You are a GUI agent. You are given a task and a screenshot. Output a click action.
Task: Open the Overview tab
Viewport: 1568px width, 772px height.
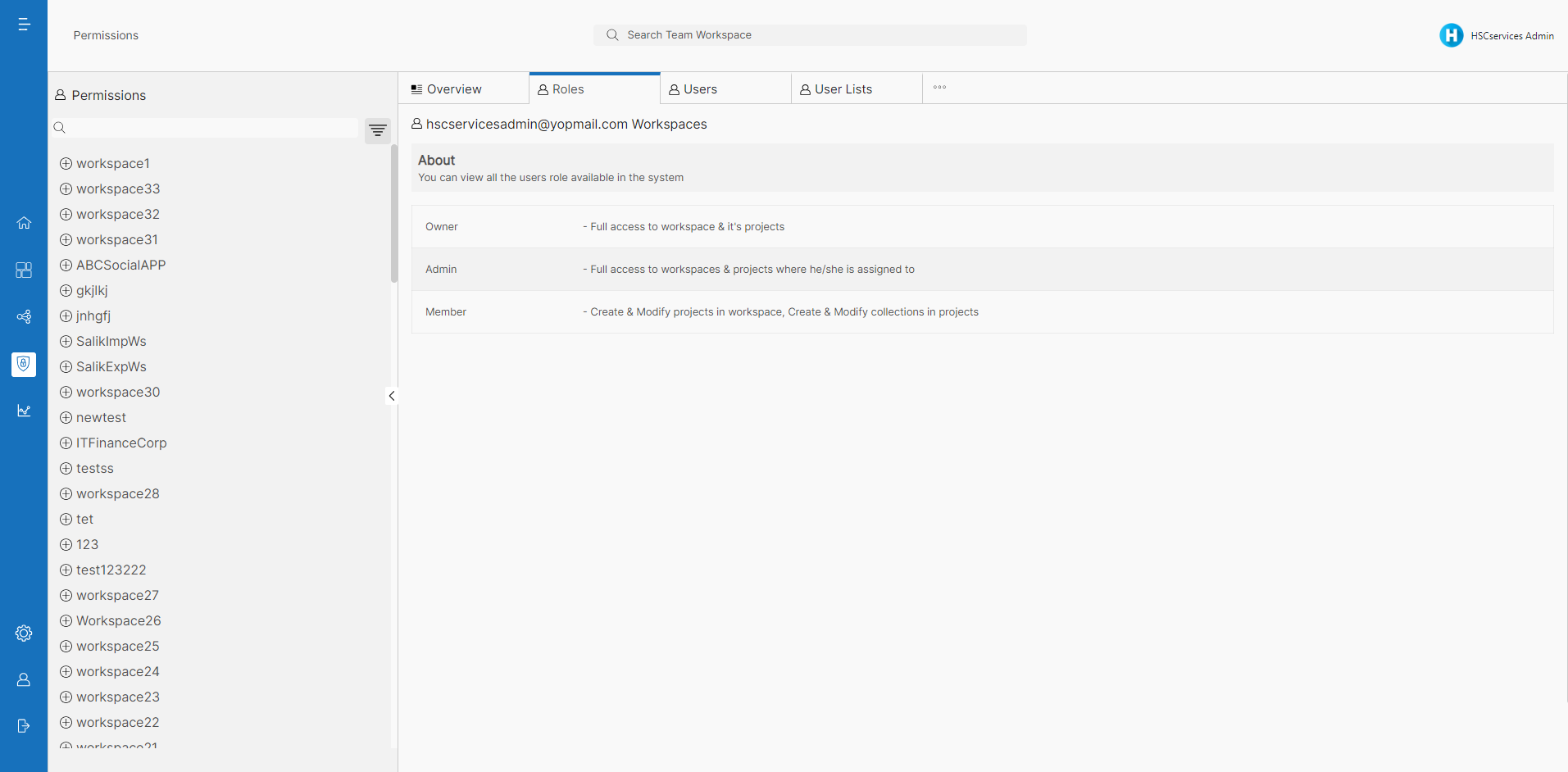pos(455,89)
